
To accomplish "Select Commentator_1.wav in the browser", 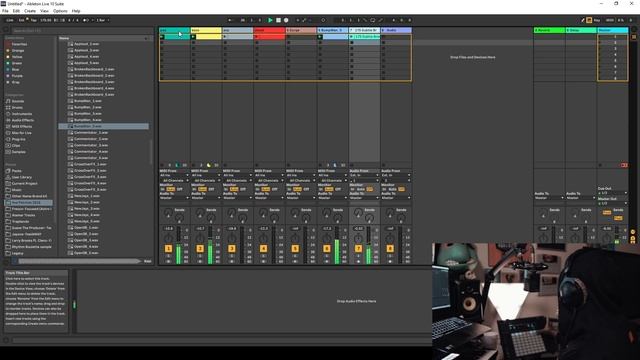I will [91, 133].
